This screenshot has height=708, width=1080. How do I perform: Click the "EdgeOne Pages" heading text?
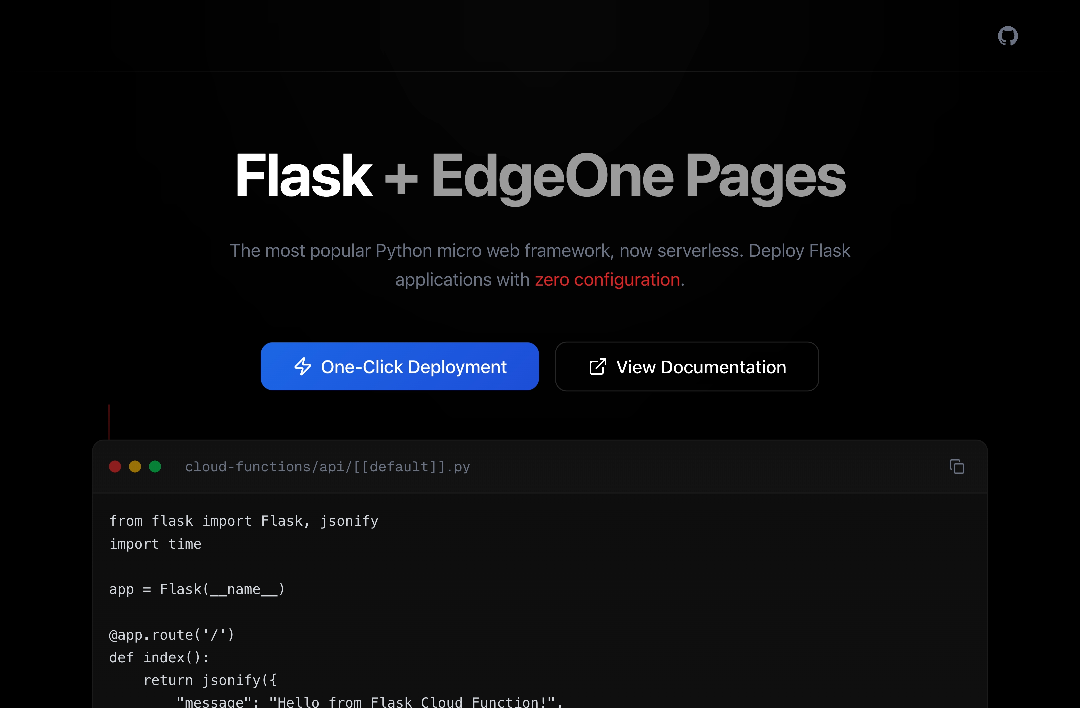point(639,176)
